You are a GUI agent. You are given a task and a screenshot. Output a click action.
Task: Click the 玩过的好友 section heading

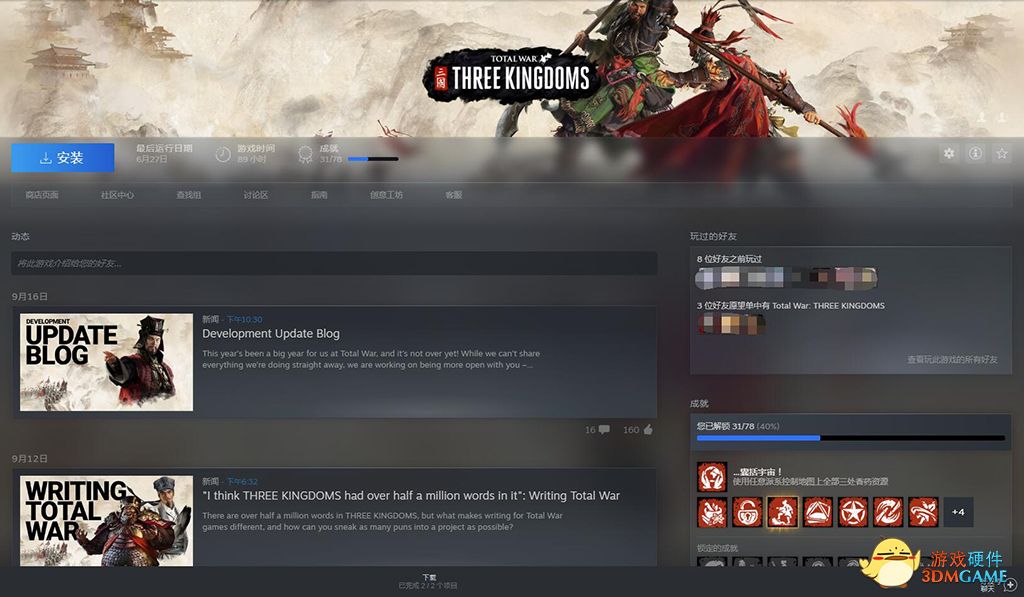pos(713,236)
